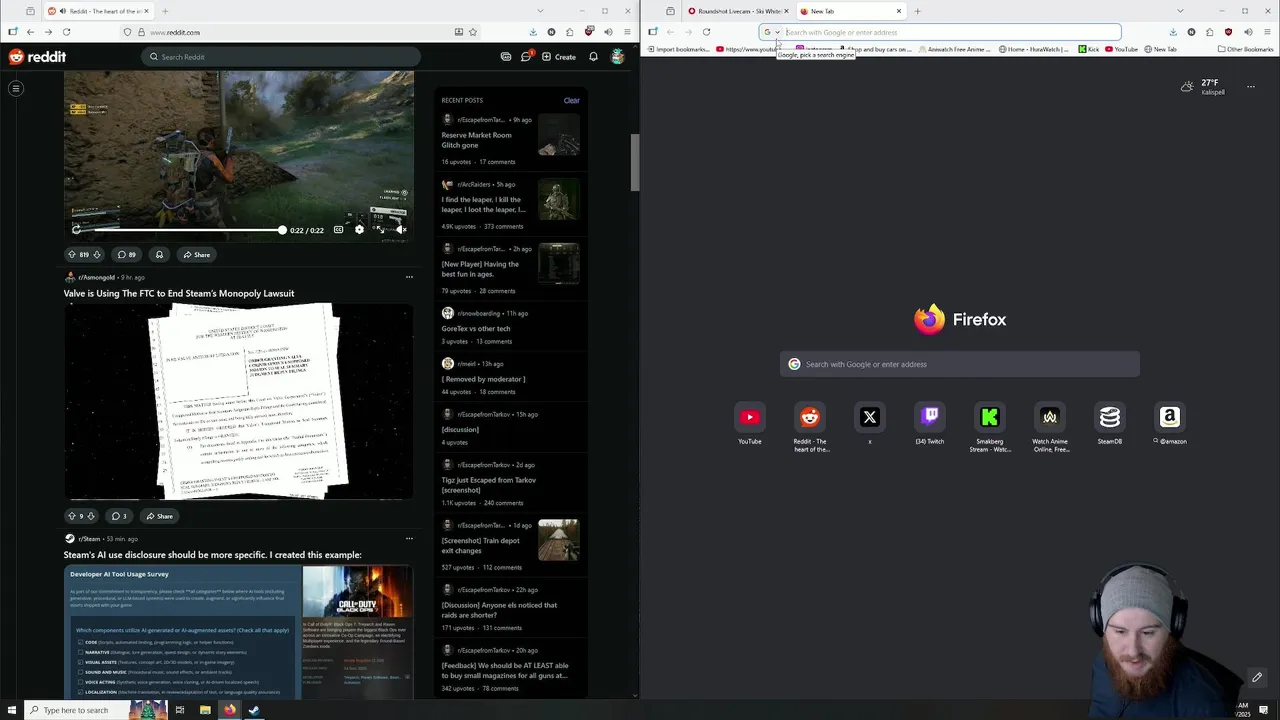The image size is (1280, 720).
Task: Open weather widget options menu
Action: tap(1250, 87)
